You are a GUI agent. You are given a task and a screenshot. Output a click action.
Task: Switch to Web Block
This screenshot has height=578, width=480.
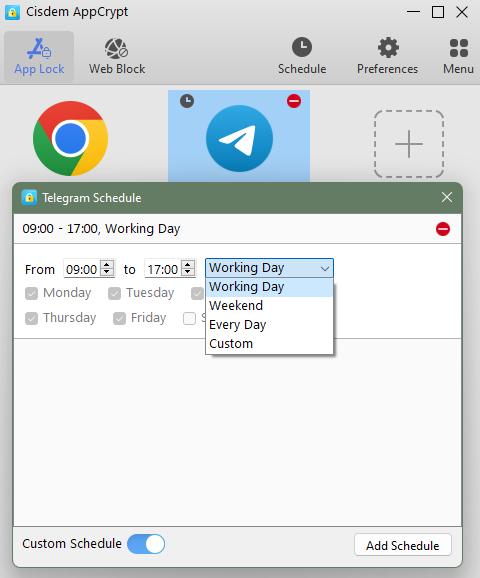point(117,56)
